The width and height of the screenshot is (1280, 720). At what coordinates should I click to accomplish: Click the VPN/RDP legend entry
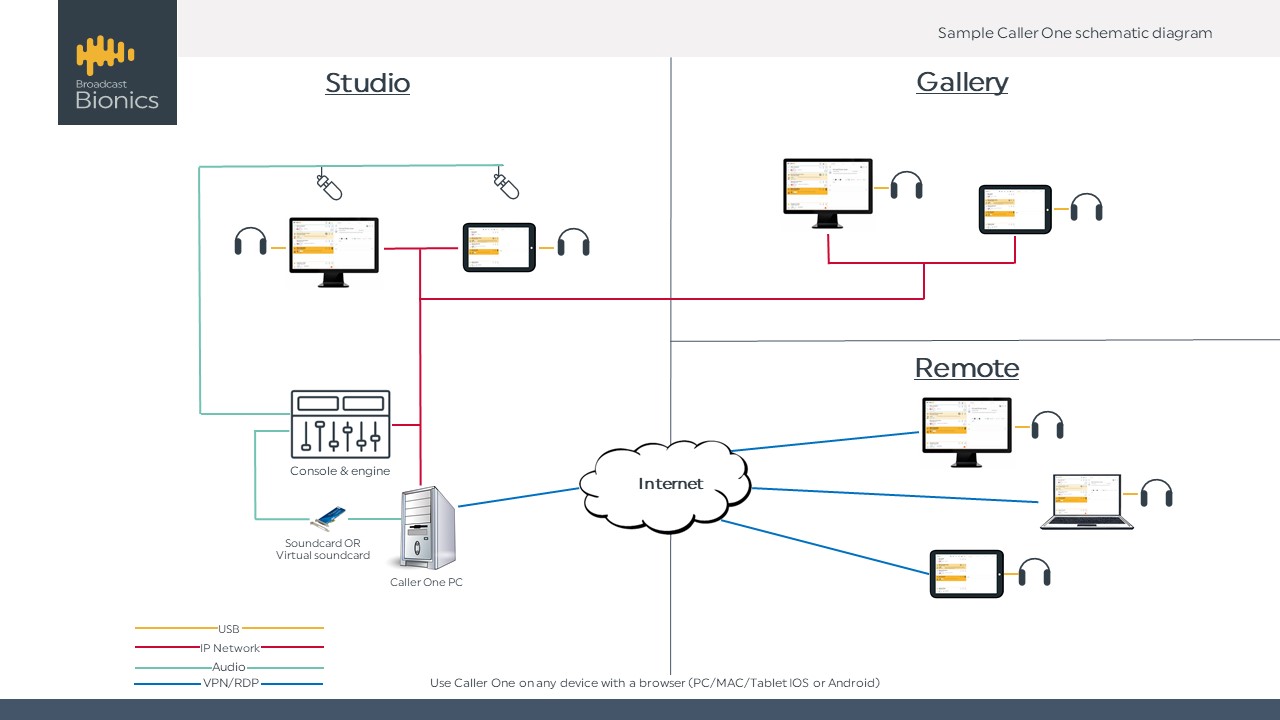[x=229, y=684]
